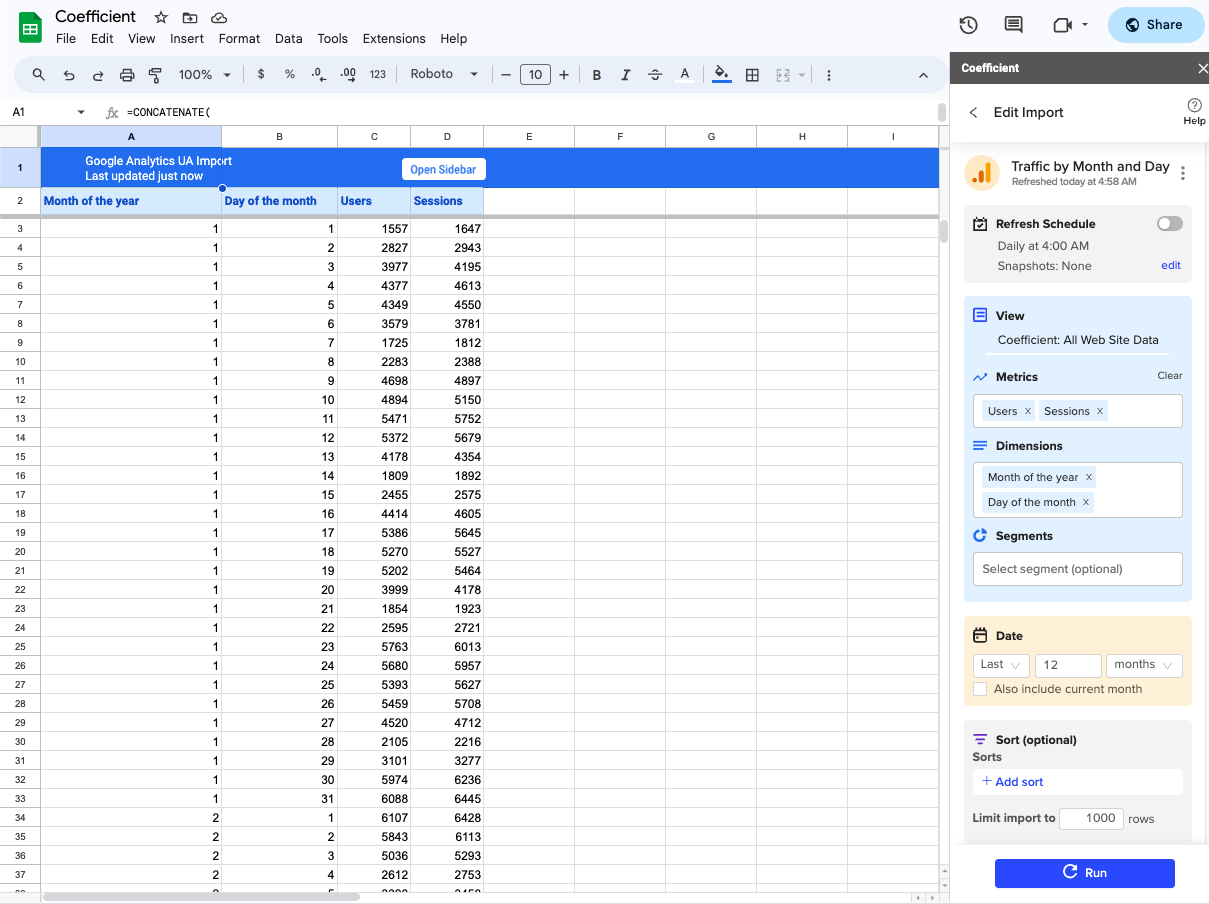Print the spreadsheet
This screenshot has height=904, width=1209.
127,75
